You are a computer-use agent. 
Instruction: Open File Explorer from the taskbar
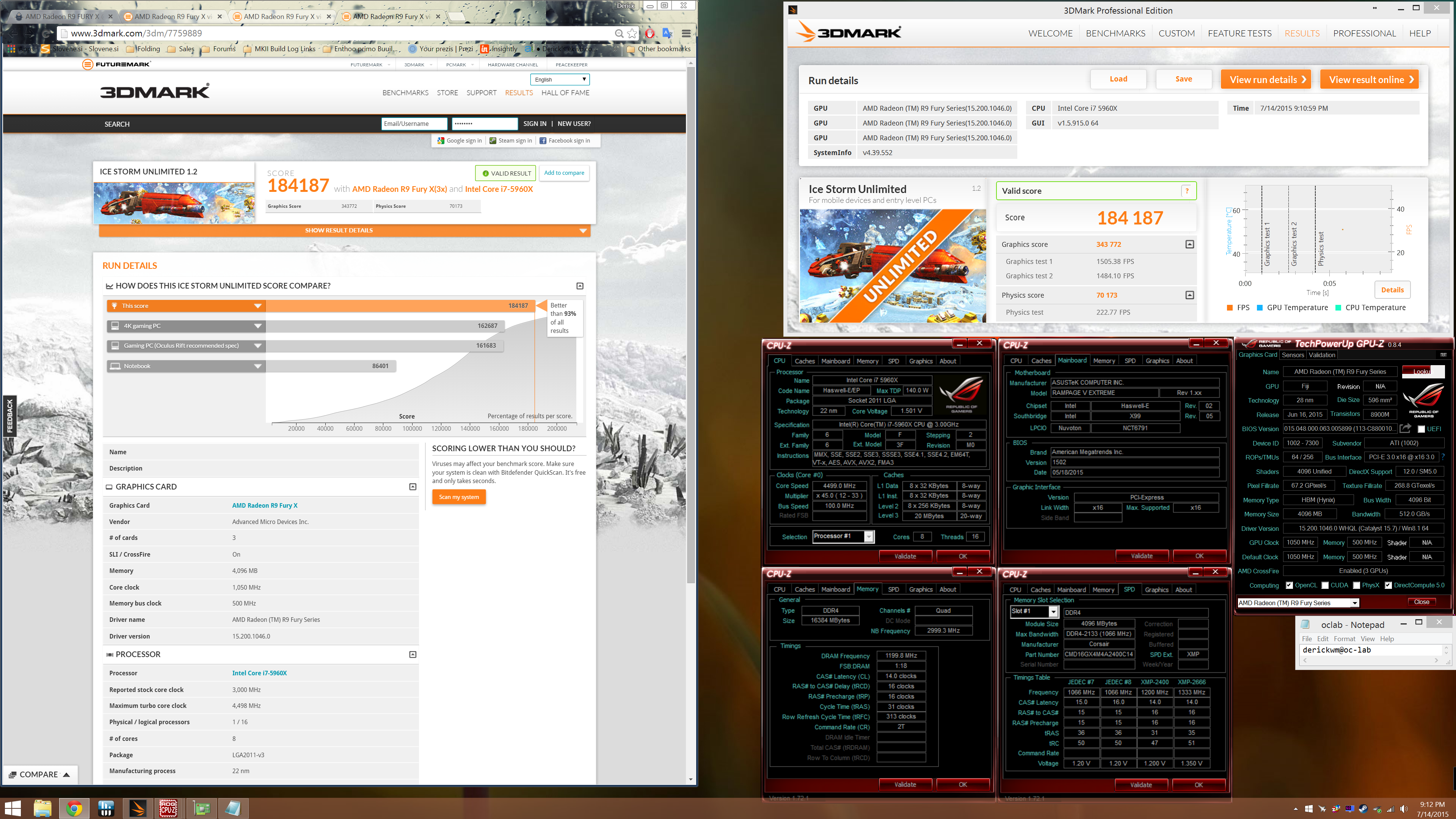(x=42, y=808)
